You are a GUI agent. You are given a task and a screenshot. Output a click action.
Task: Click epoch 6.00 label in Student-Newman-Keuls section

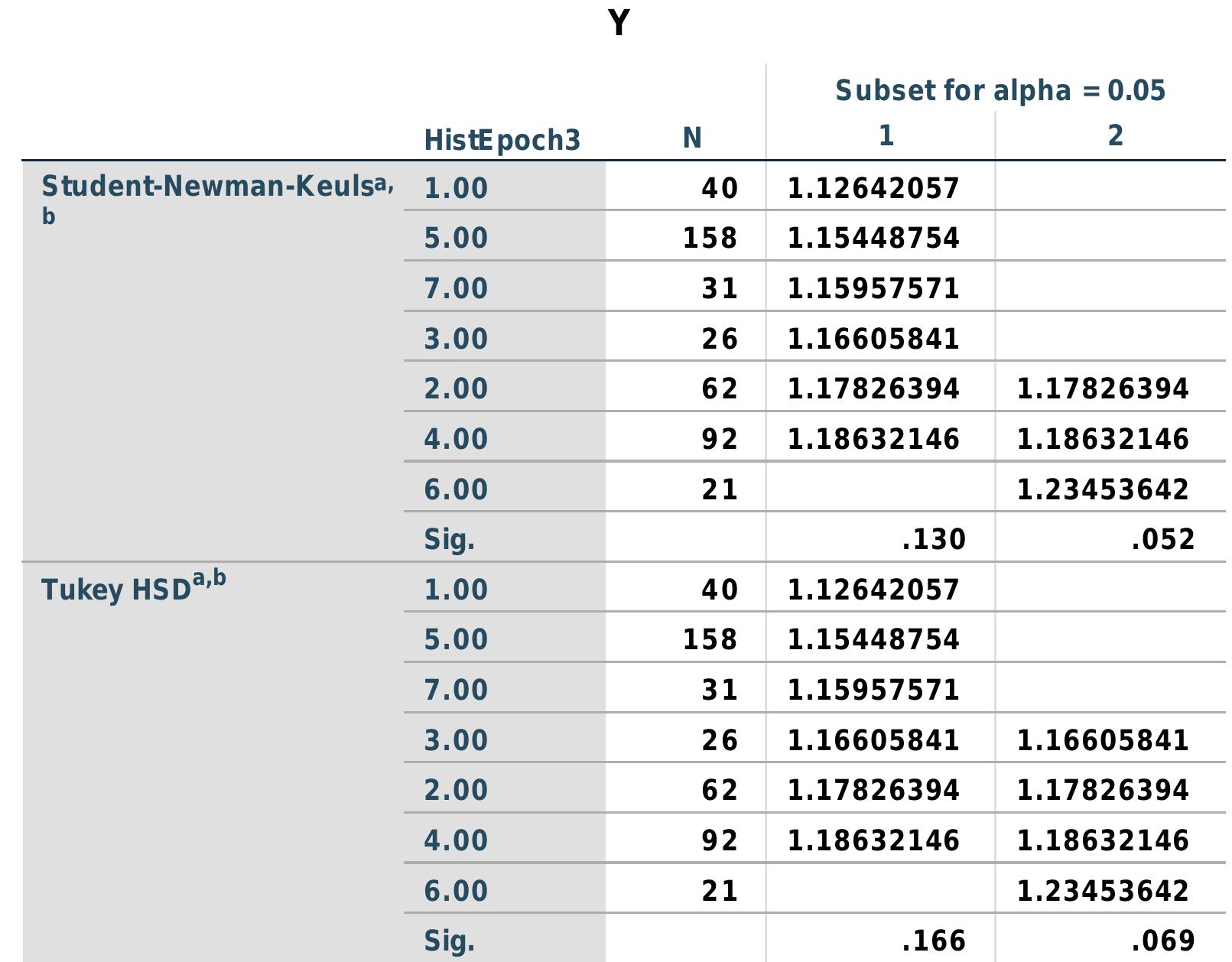(456, 489)
